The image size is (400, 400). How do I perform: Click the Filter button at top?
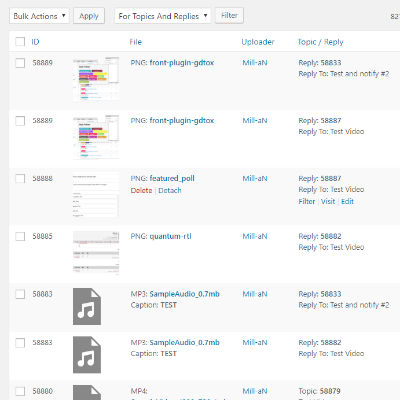click(229, 15)
